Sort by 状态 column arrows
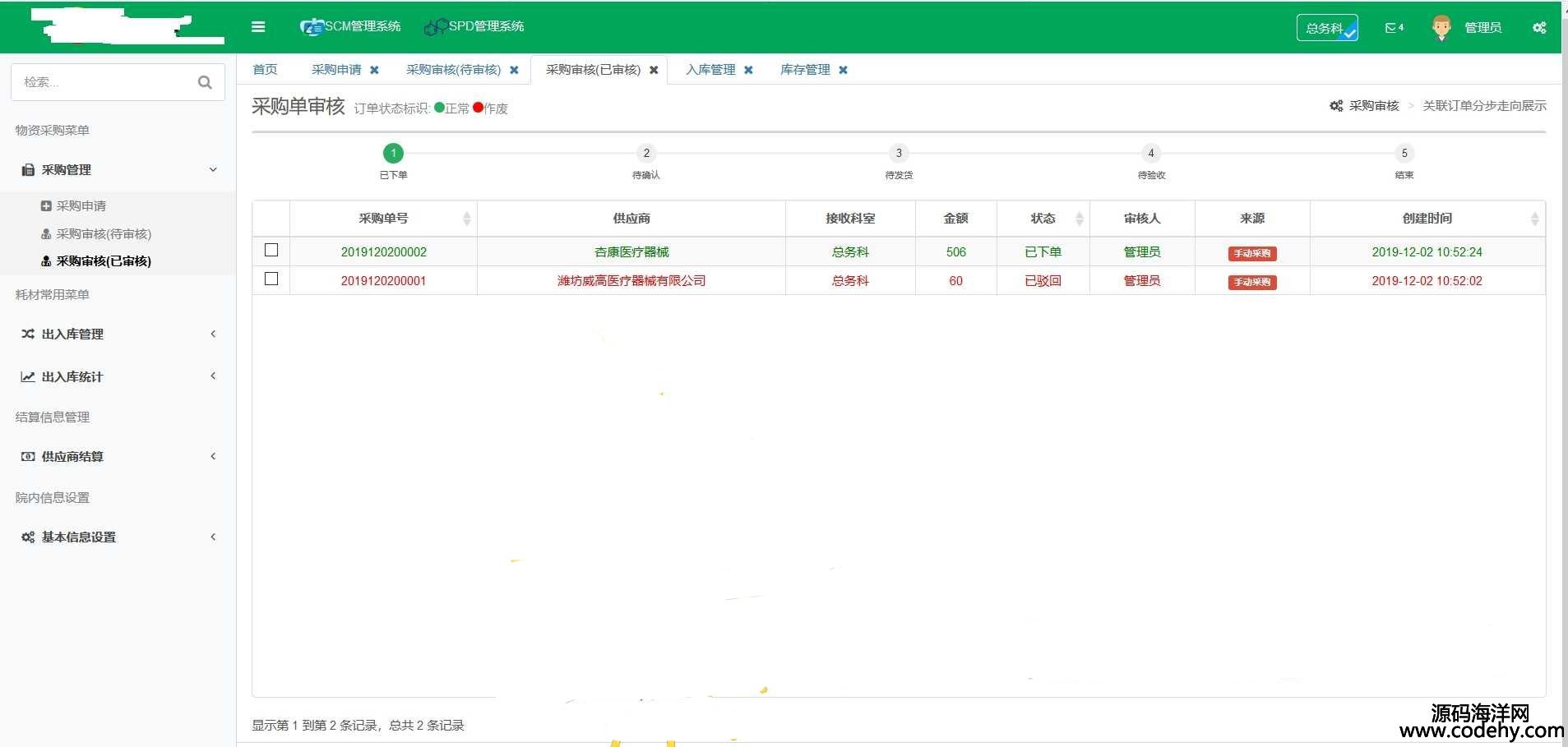 pos(1080,219)
